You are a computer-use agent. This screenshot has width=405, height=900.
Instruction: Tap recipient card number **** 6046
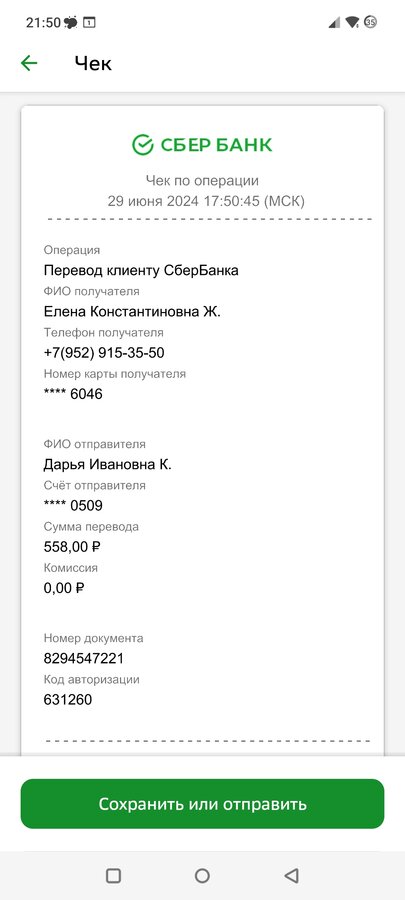coord(73,394)
